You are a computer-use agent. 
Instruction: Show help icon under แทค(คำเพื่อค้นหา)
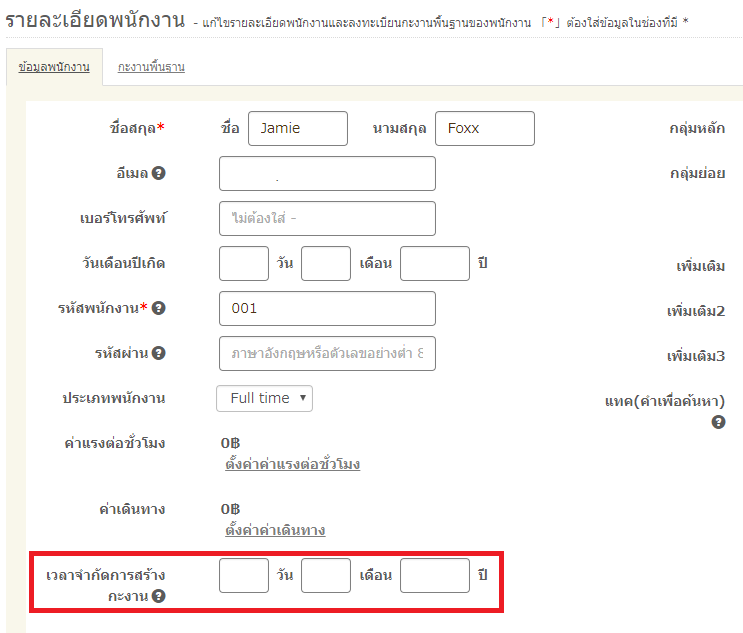(x=718, y=423)
